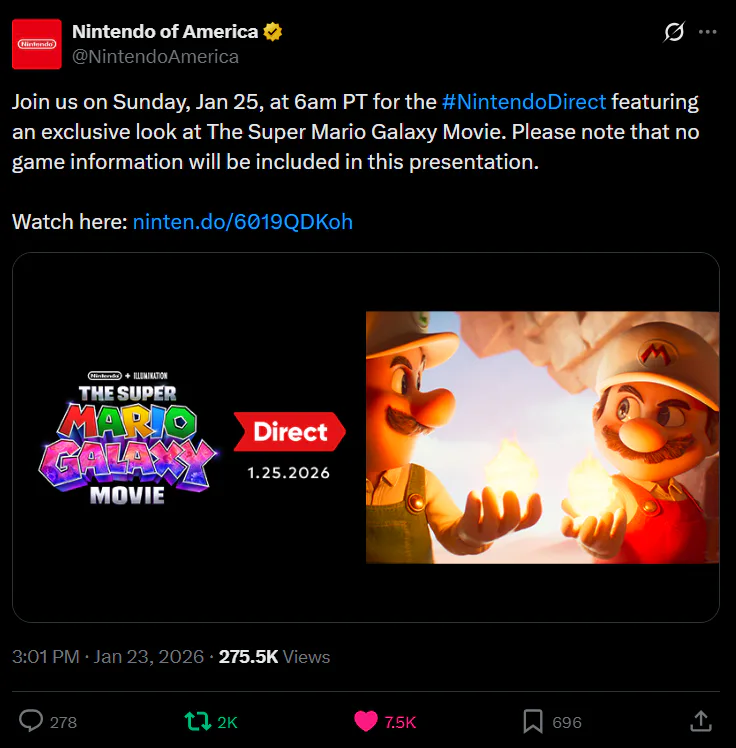Click the 278 replies count
The image size is (736, 748).
pos(63,722)
